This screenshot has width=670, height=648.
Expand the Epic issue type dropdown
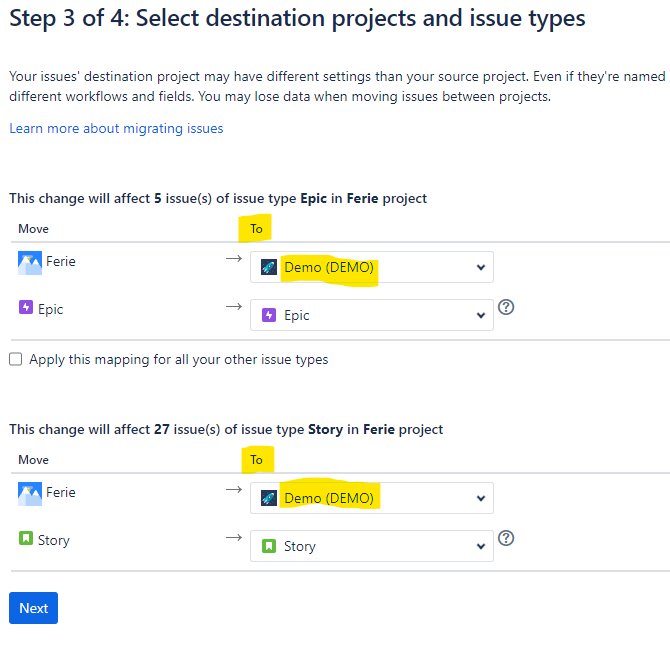click(372, 315)
